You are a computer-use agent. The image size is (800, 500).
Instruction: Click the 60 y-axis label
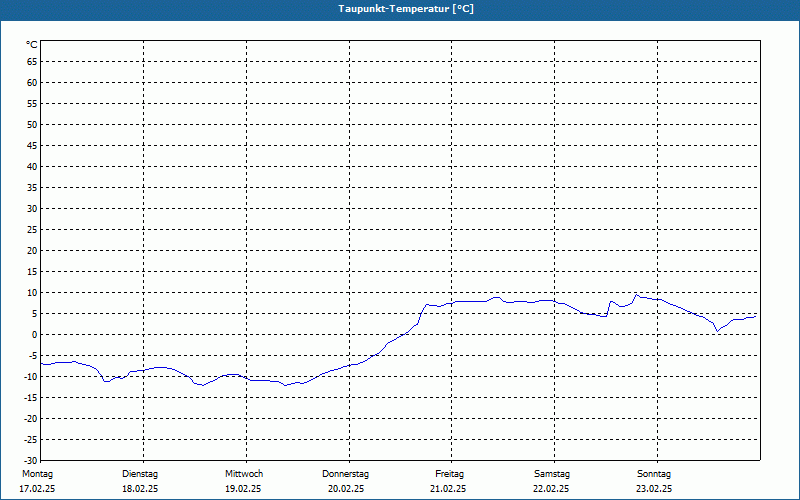tap(32, 83)
